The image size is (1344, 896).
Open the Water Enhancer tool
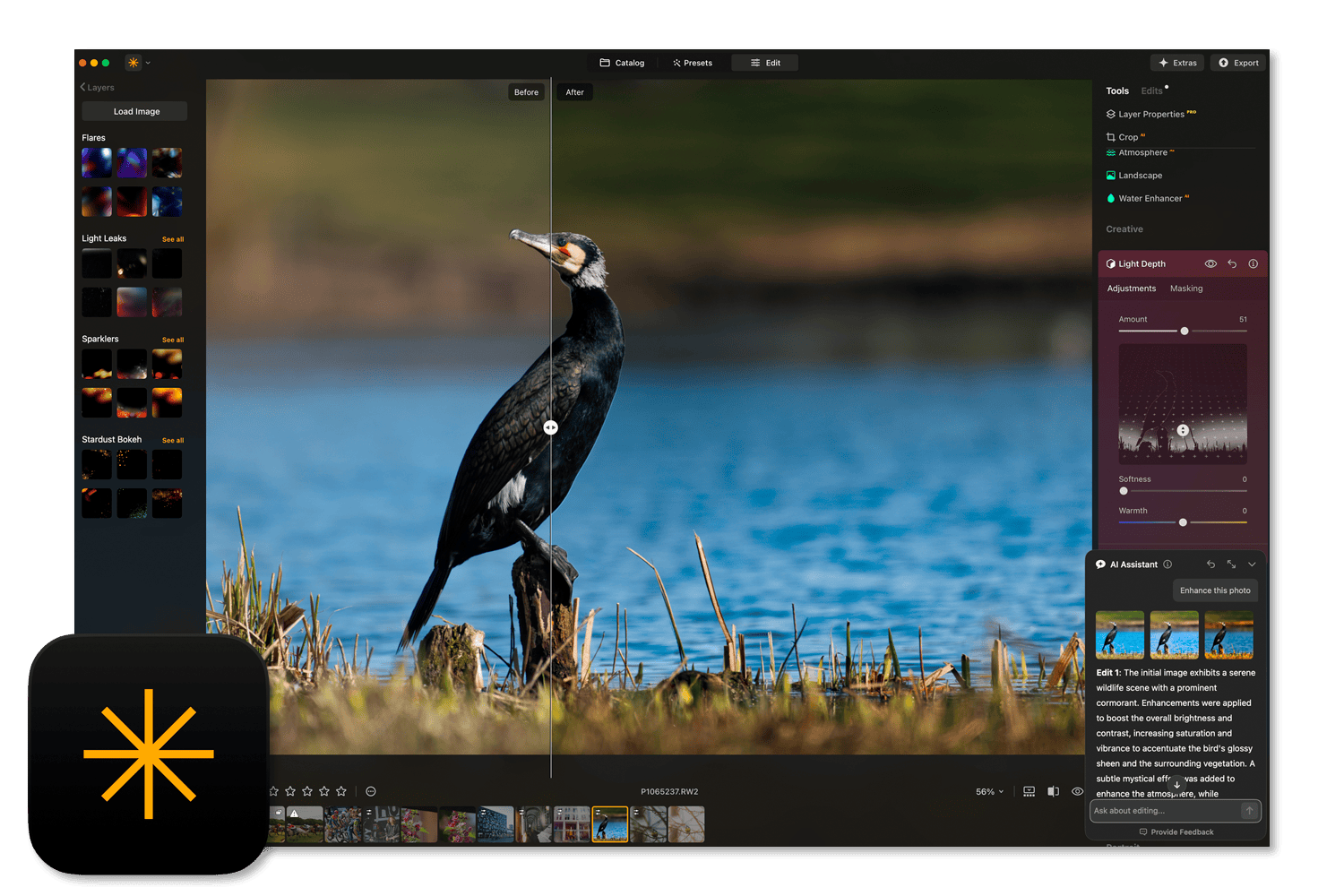pos(1150,199)
